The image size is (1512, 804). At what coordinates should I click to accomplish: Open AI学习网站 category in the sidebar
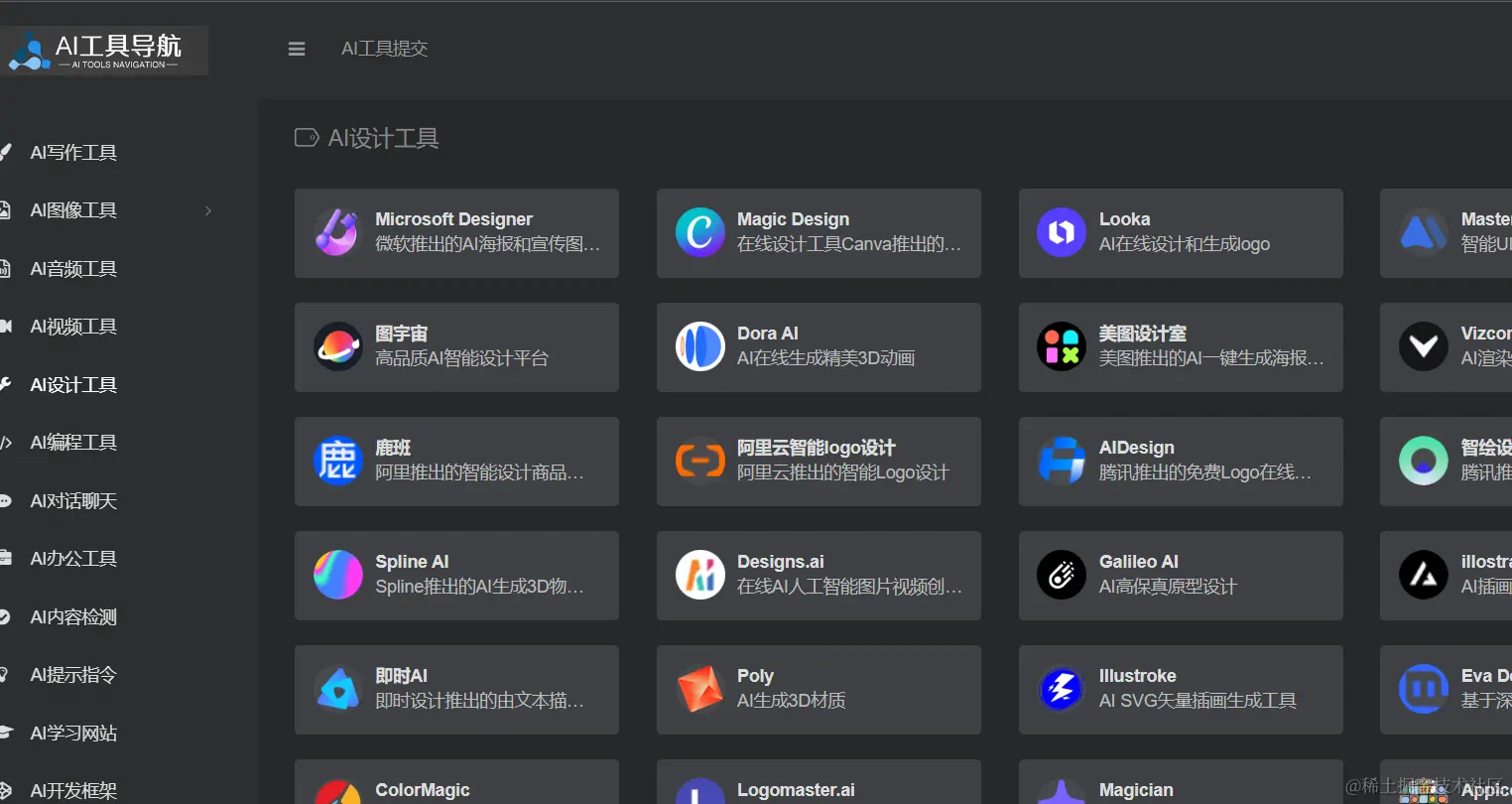(73, 733)
